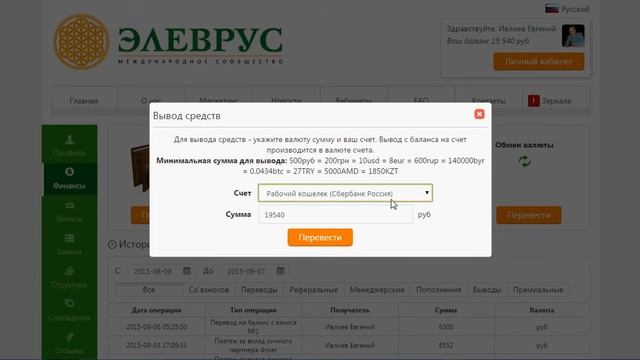Open the Зеркала menu item
This screenshot has height=360, width=640.
(556, 101)
